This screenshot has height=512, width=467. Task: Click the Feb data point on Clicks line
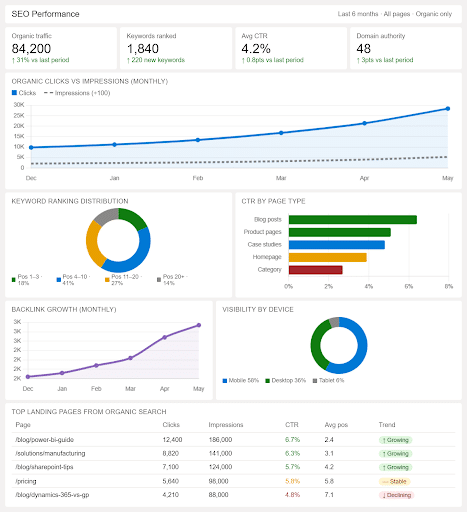click(x=198, y=140)
